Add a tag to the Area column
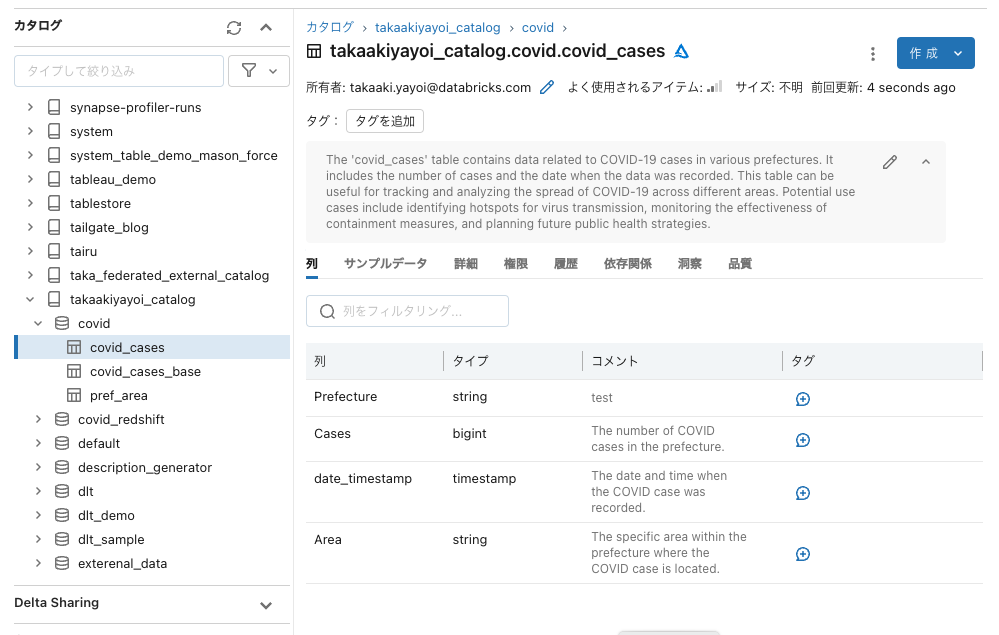The height and width of the screenshot is (635, 999). (x=802, y=553)
